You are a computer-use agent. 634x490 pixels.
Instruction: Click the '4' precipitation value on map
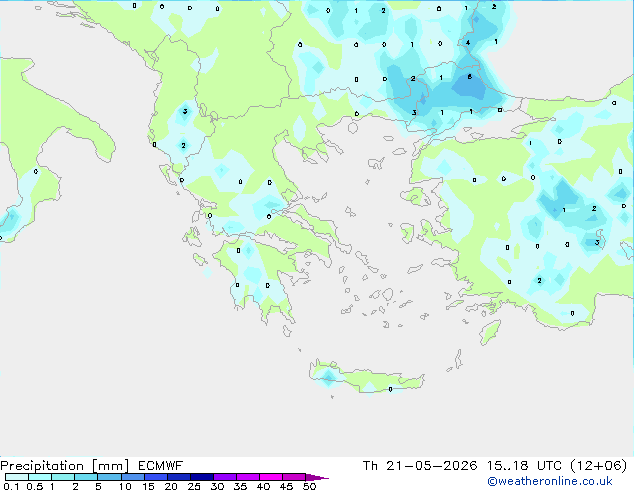click(x=468, y=42)
